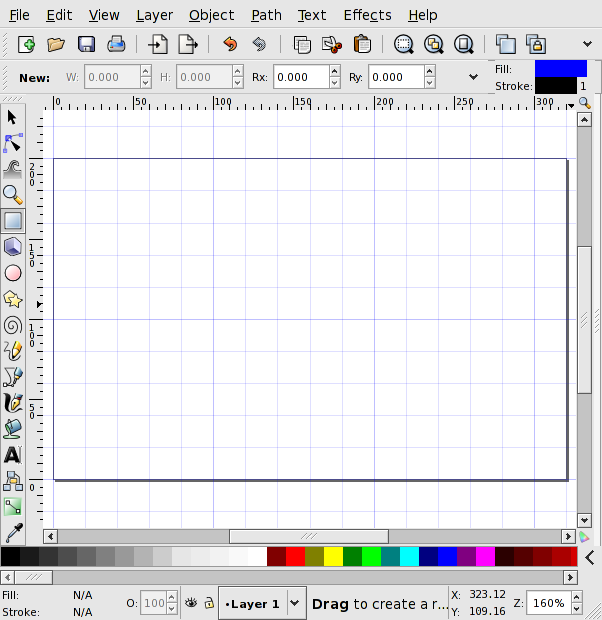The image size is (602, 620).
Task: Open the Layer 1 dropdown
Action: pyautogui.click(x=295, y=603)
